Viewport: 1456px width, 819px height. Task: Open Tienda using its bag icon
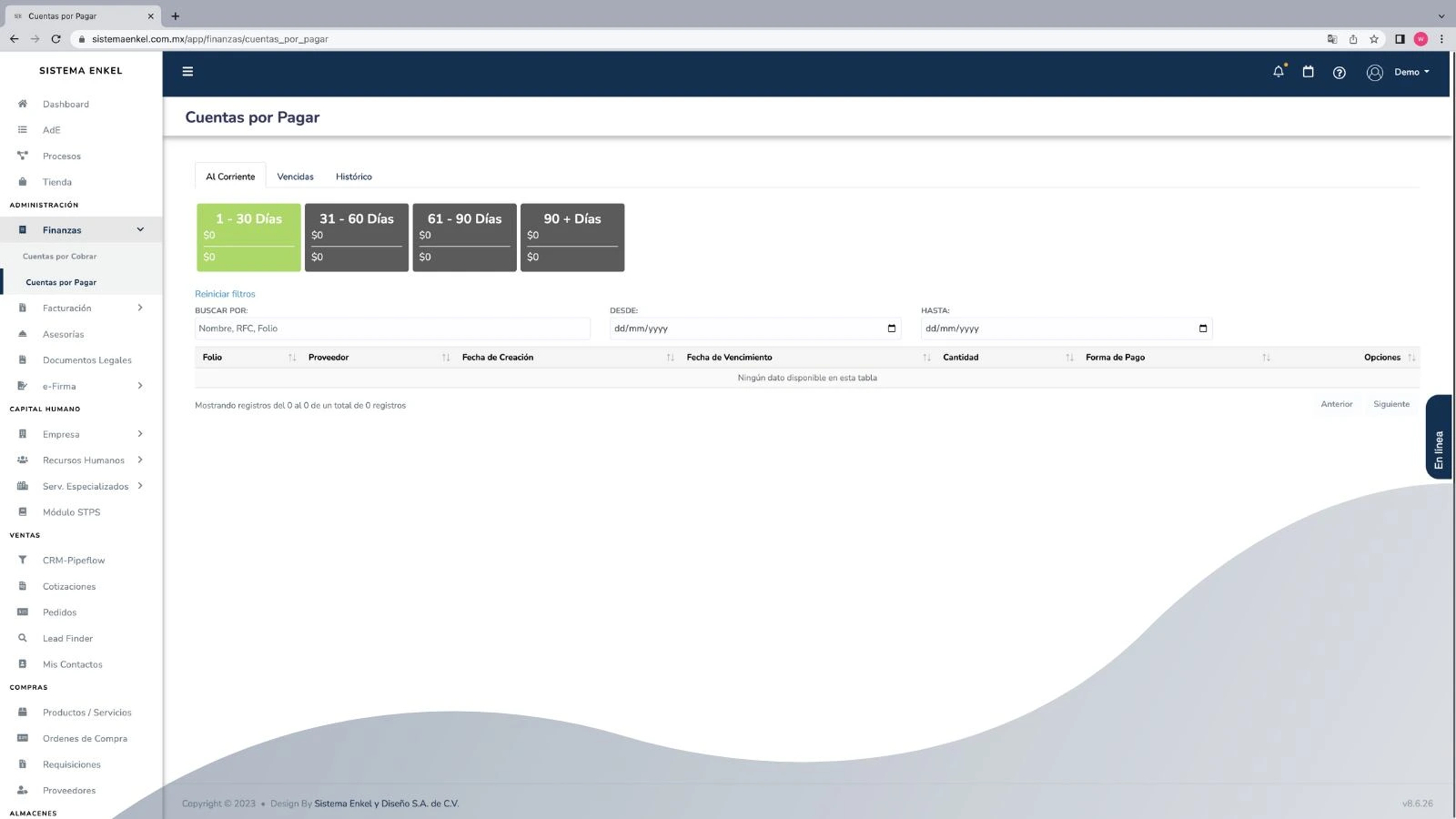(x=22, y=182)
